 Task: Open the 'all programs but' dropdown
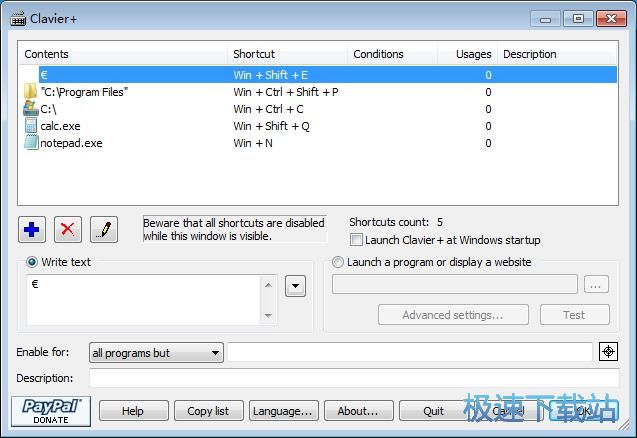point(156,353)
